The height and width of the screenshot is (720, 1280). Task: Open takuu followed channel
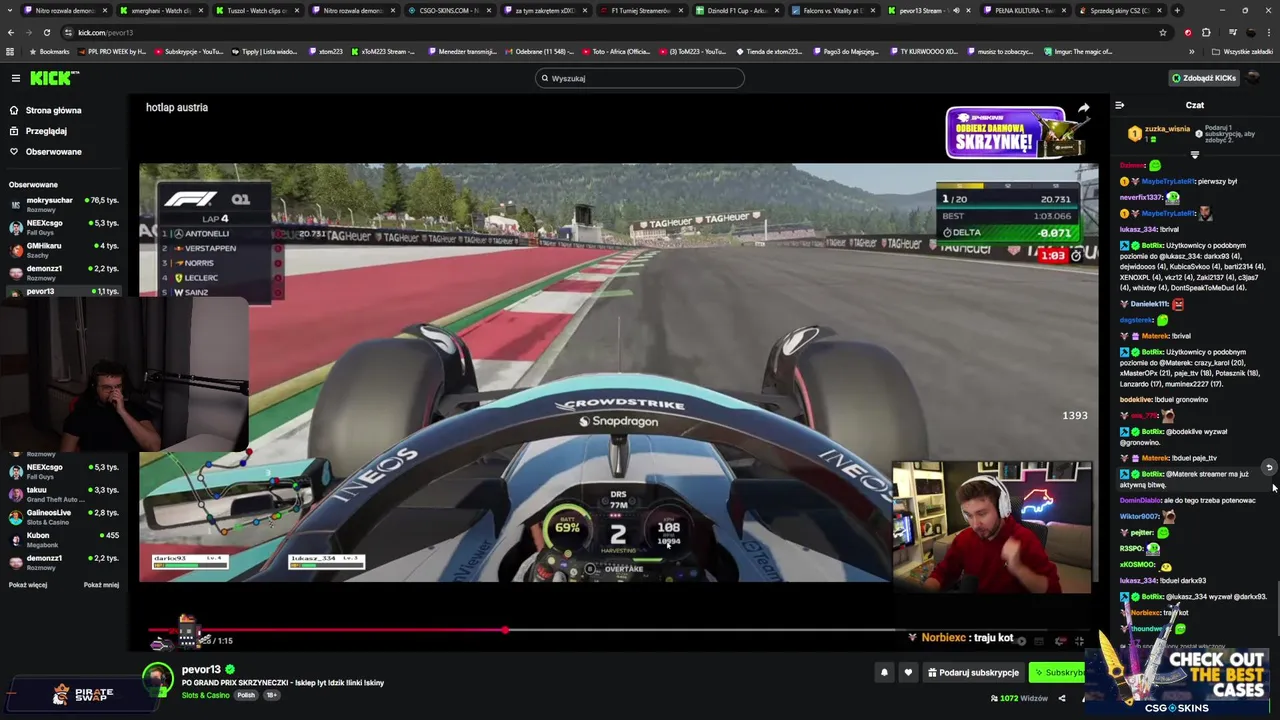(x=64, y=494)
